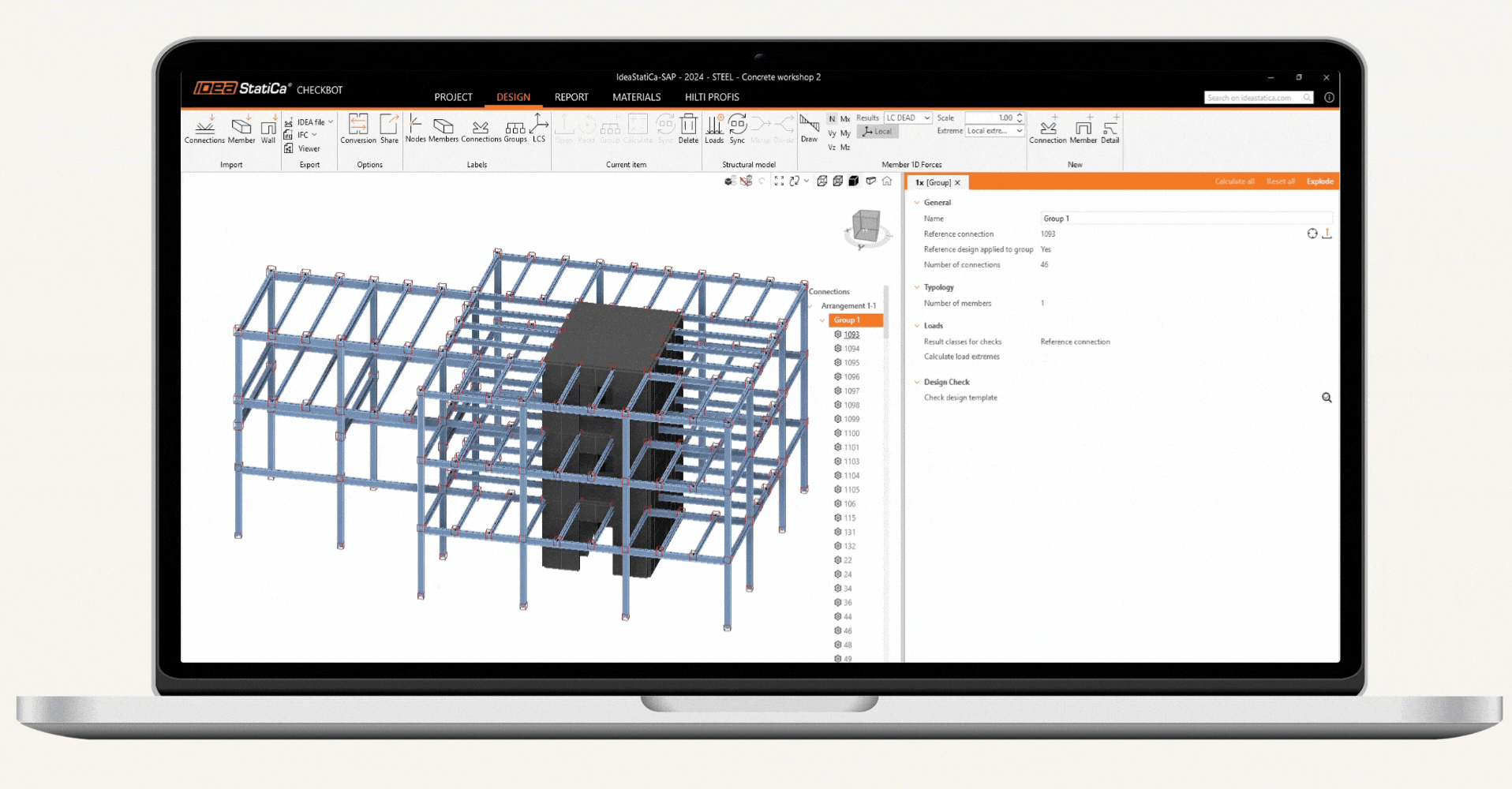
Task: Open the Conversion options
Action: (358, 129)
